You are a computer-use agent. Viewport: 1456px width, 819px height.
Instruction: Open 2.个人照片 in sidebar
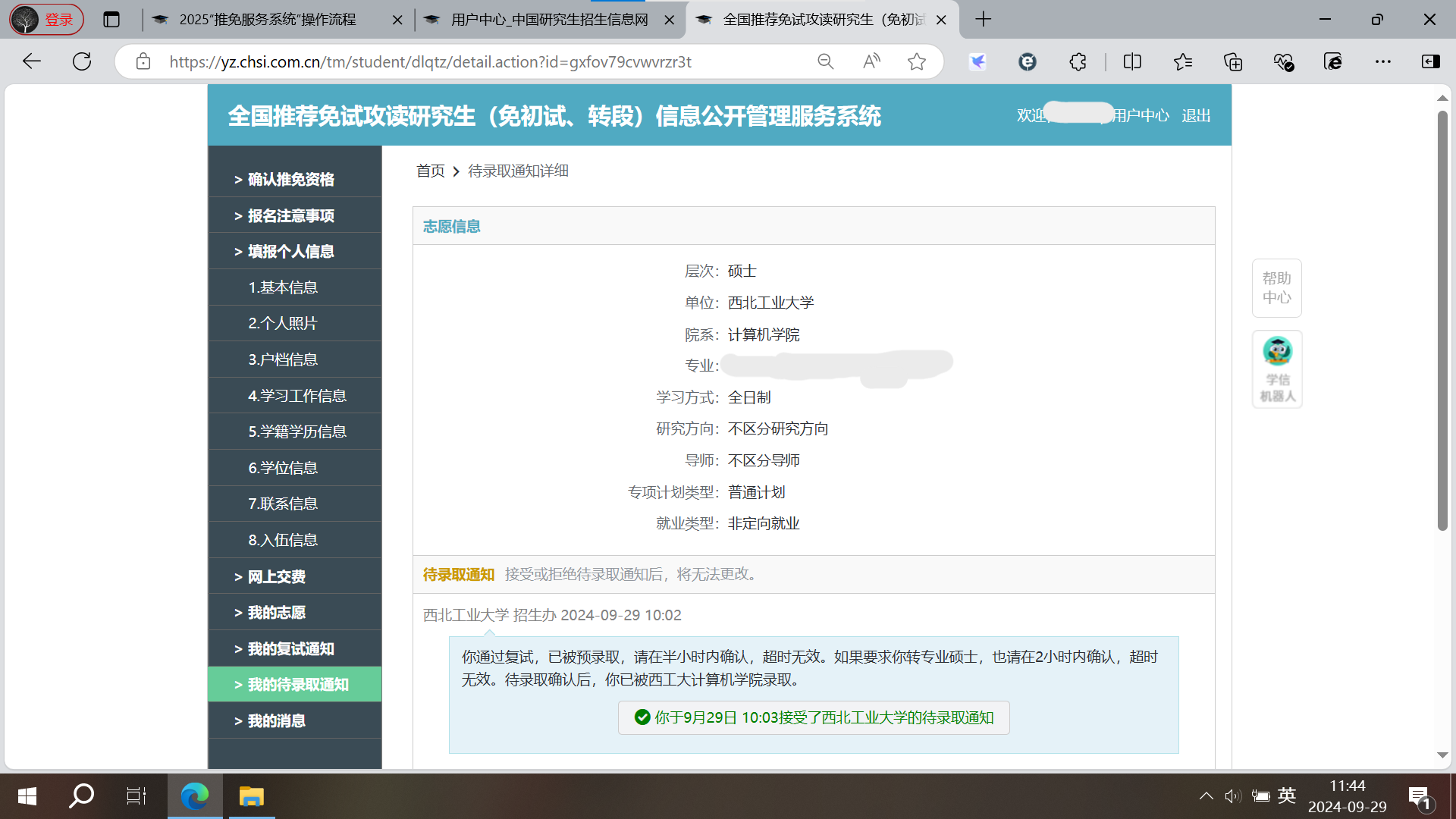(x=295, y=323)
